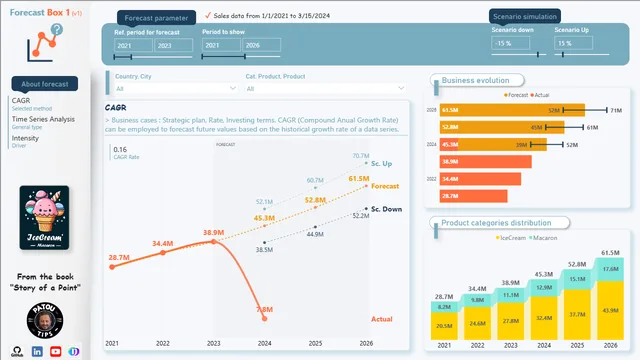The image size is (640, 360).
Task: Click the 17.6M Macaron column segment
Action: coord(610,269)
